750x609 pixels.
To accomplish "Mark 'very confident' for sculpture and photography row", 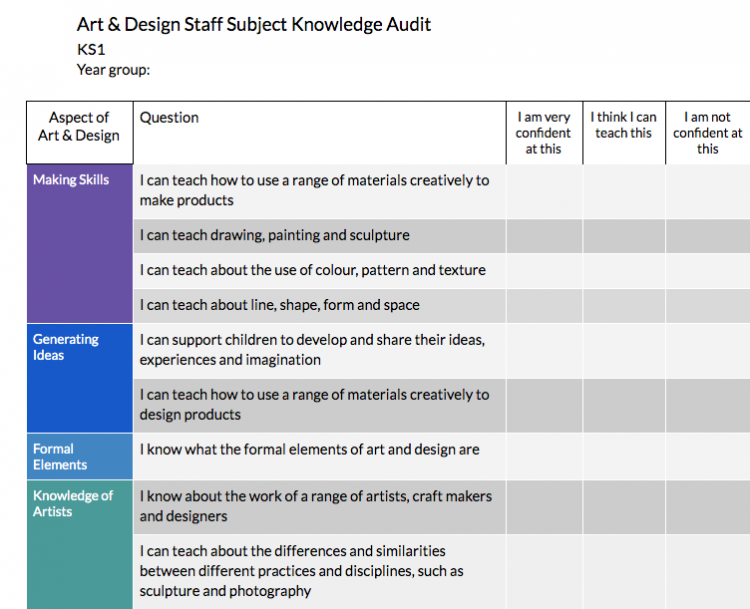I will click(544, 572).
